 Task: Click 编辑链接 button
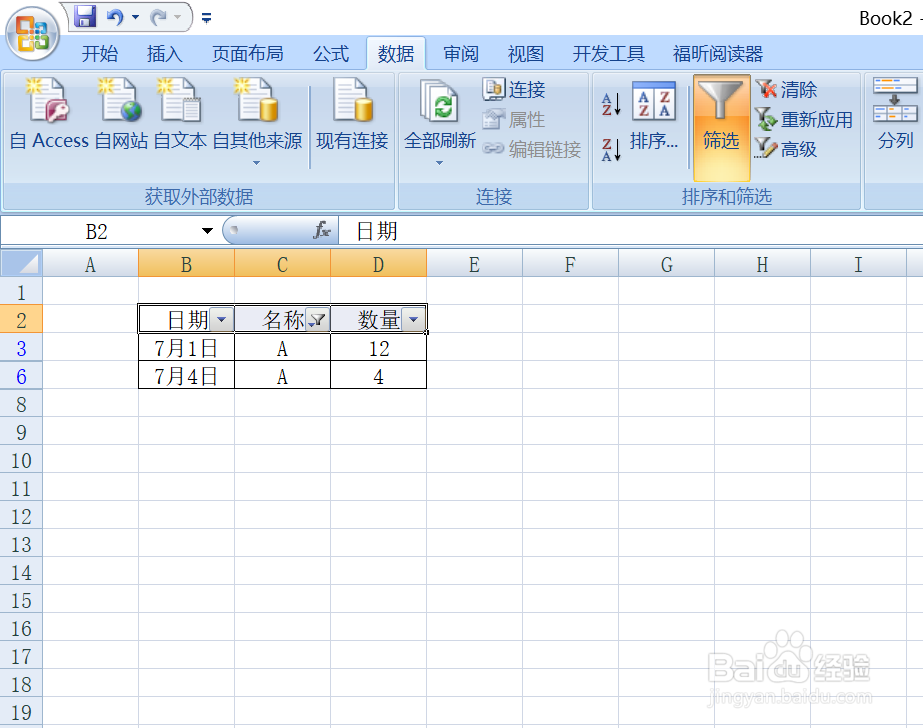point(532,149)
